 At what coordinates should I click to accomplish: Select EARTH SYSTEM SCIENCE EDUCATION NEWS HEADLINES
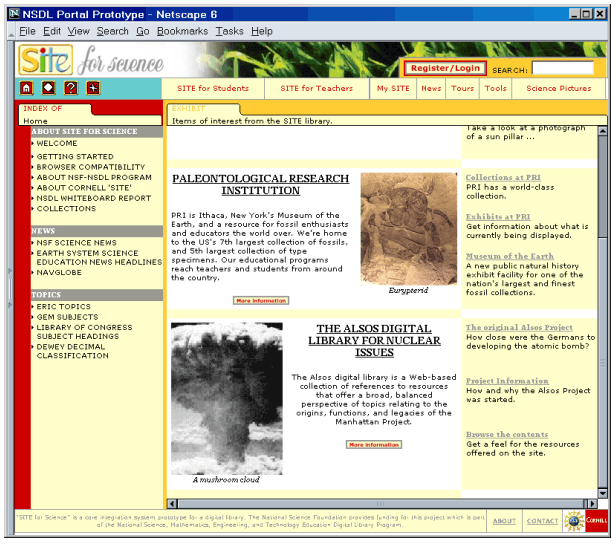[x=99, y=258]
